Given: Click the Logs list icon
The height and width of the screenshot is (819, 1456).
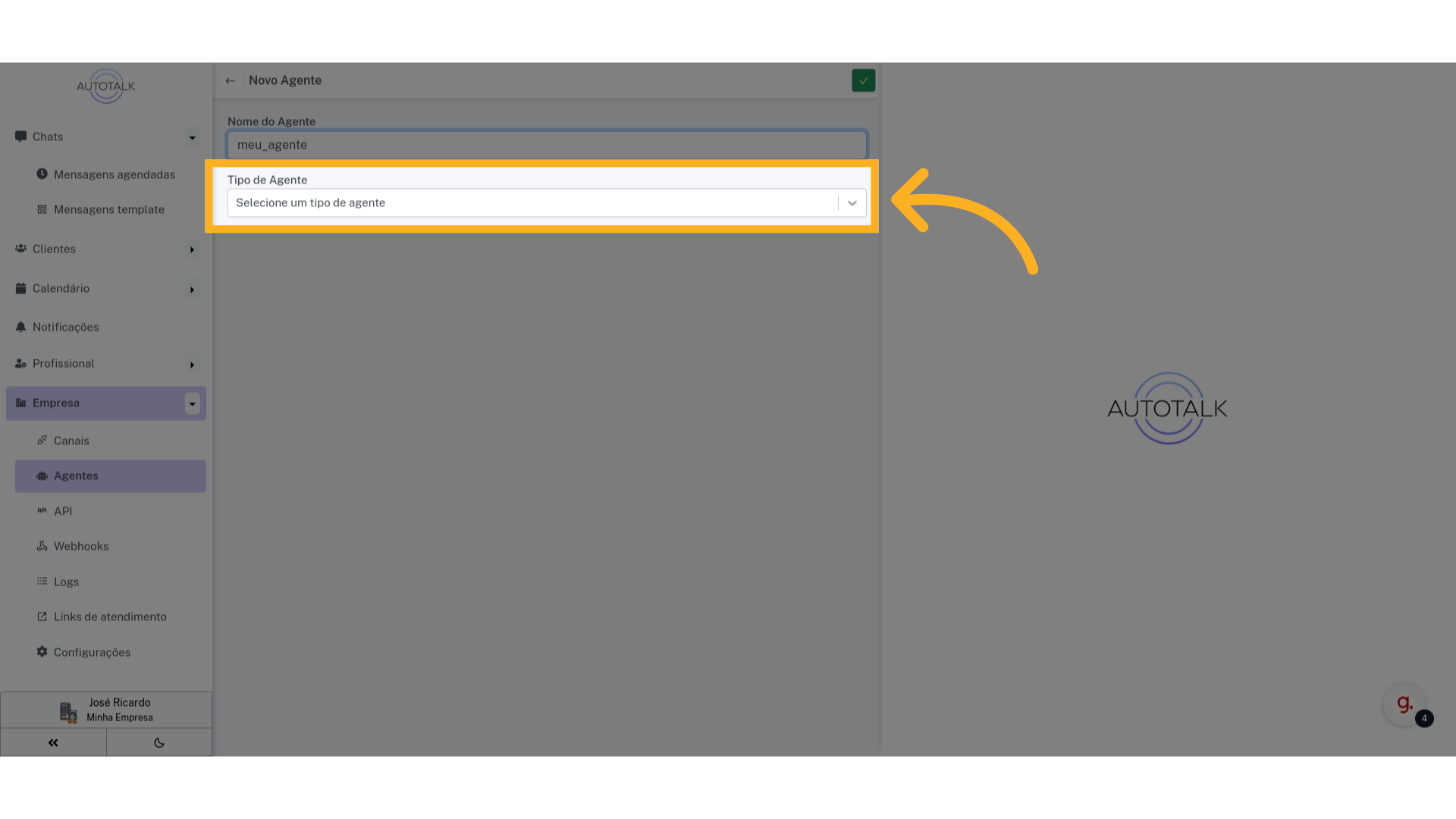Looking at the screenshot, I should (x=42, y=581).
